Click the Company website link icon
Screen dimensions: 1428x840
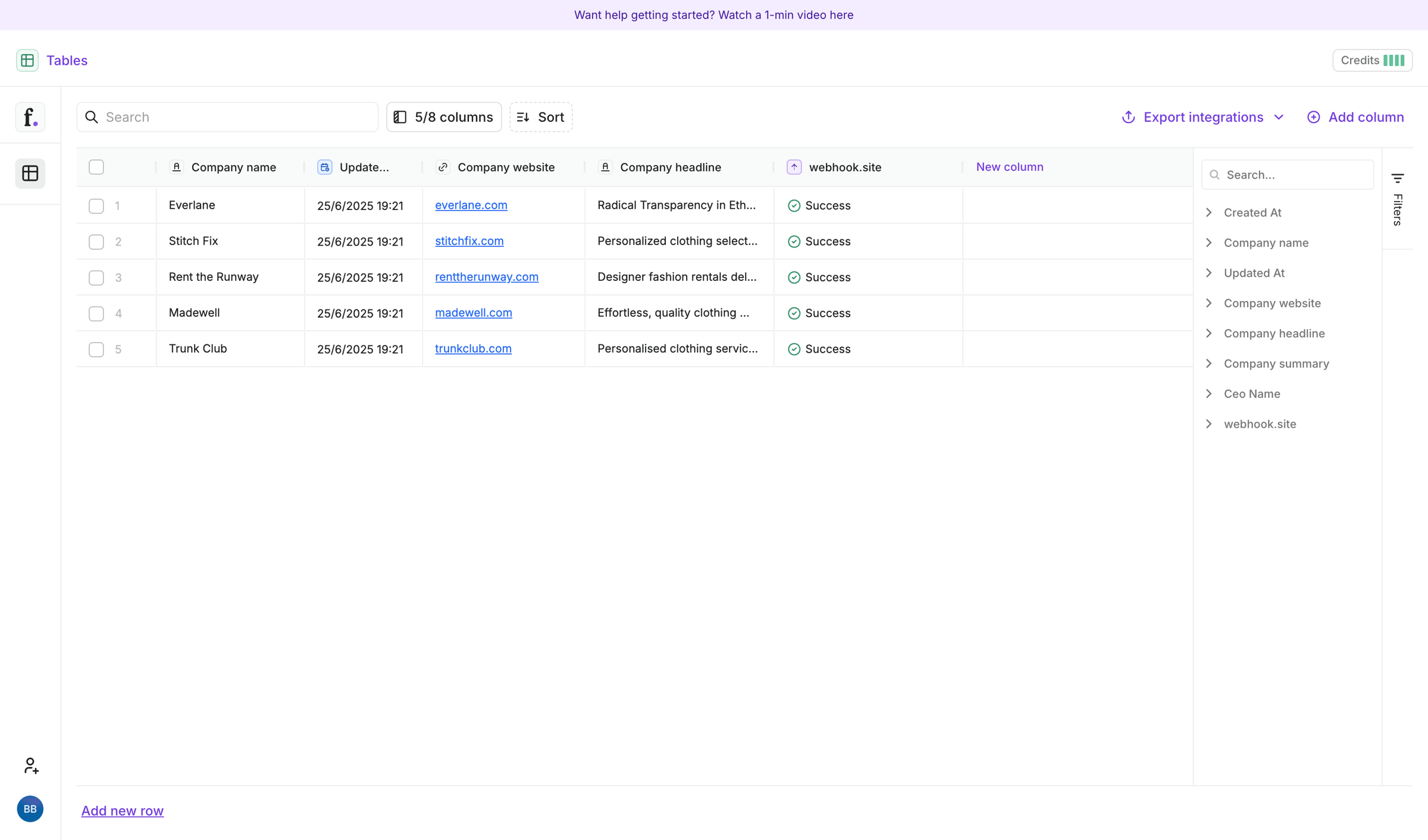[443, 167]
